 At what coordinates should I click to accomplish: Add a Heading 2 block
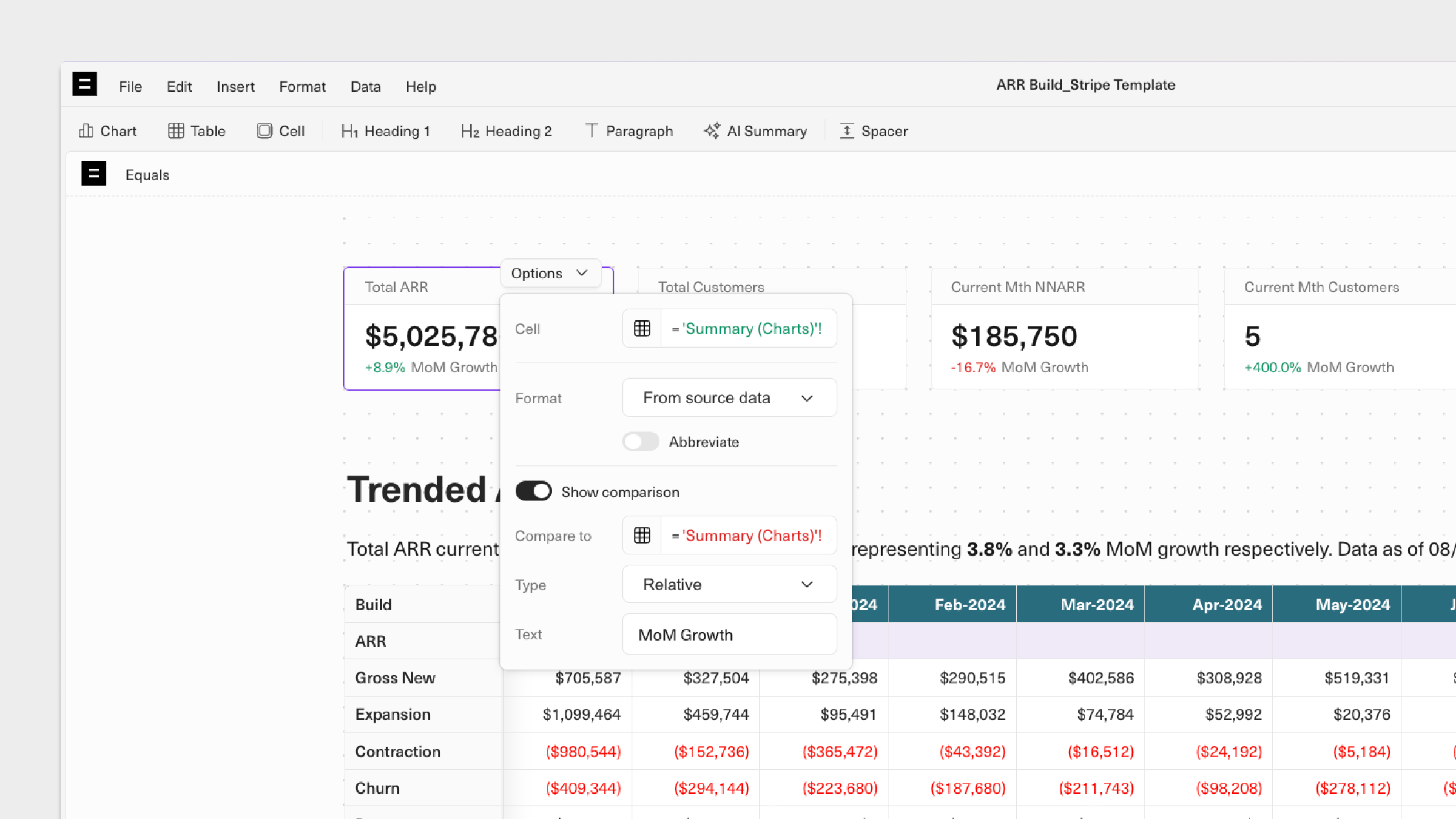pyautogui.click(x=506, y=131)
